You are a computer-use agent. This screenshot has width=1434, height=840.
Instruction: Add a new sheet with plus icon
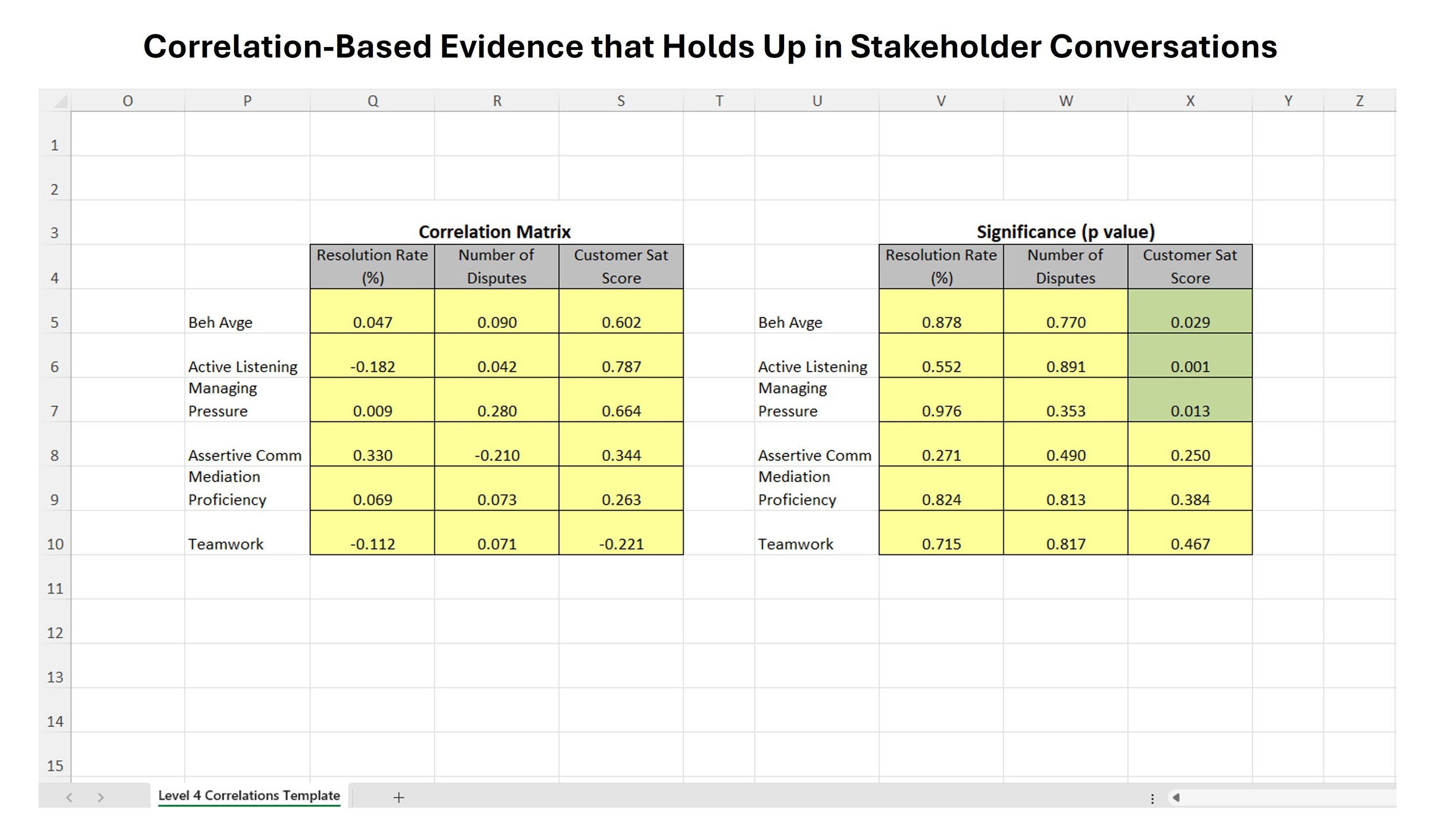[x=399, y=797]
